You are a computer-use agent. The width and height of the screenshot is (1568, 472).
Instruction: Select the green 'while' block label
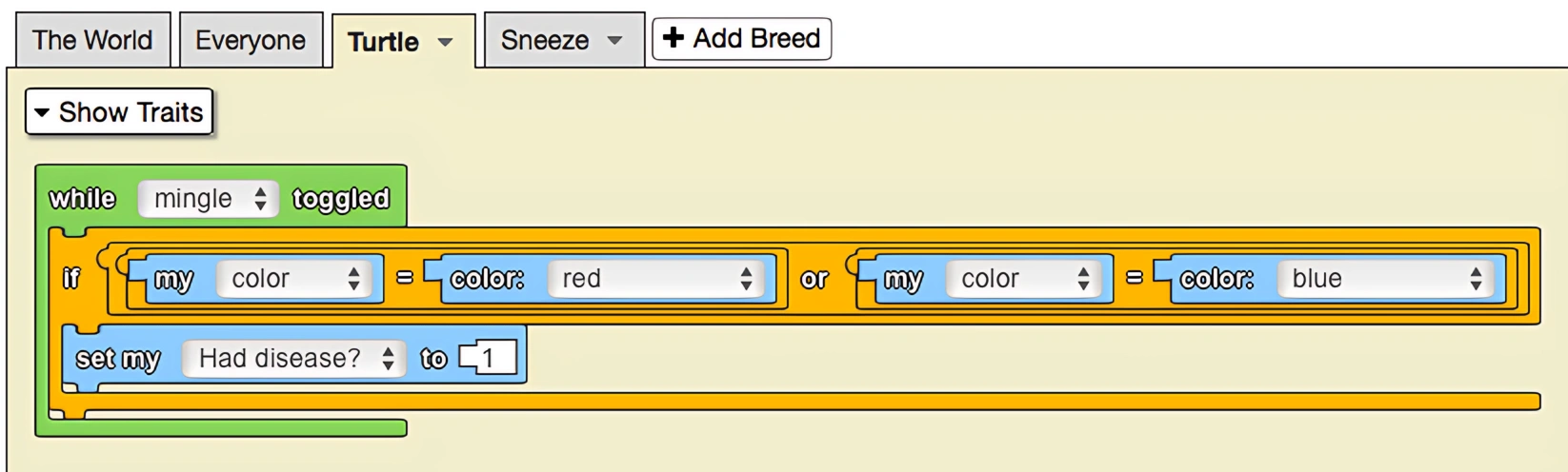coord(83,198)
